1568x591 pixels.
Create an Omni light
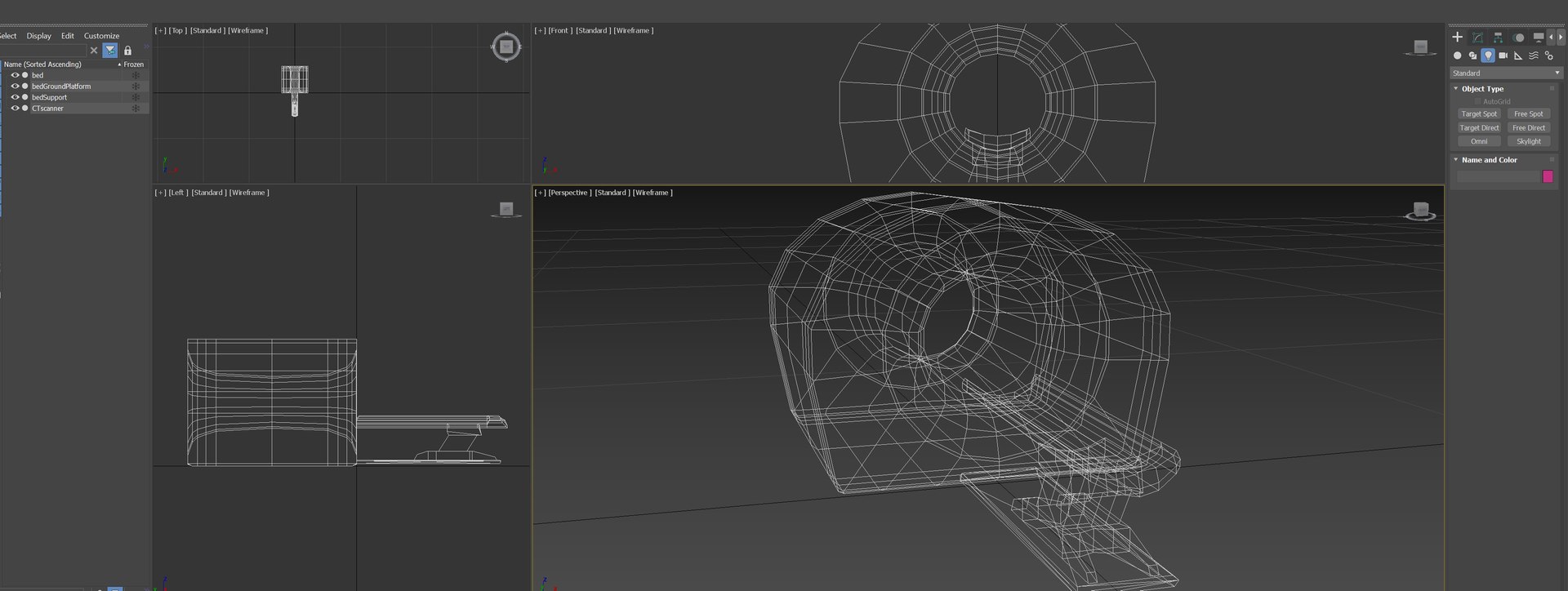(1479, 141)
